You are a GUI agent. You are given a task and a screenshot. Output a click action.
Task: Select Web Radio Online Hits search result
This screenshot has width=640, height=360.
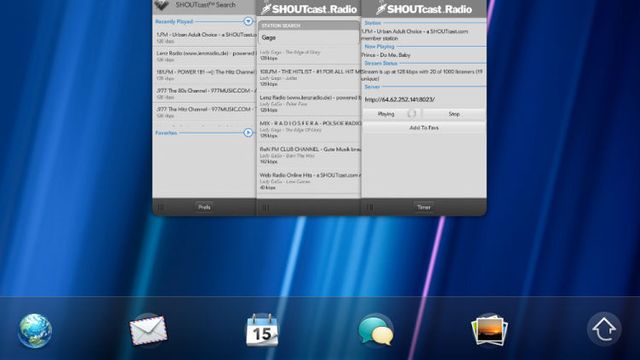pos(309,181)
